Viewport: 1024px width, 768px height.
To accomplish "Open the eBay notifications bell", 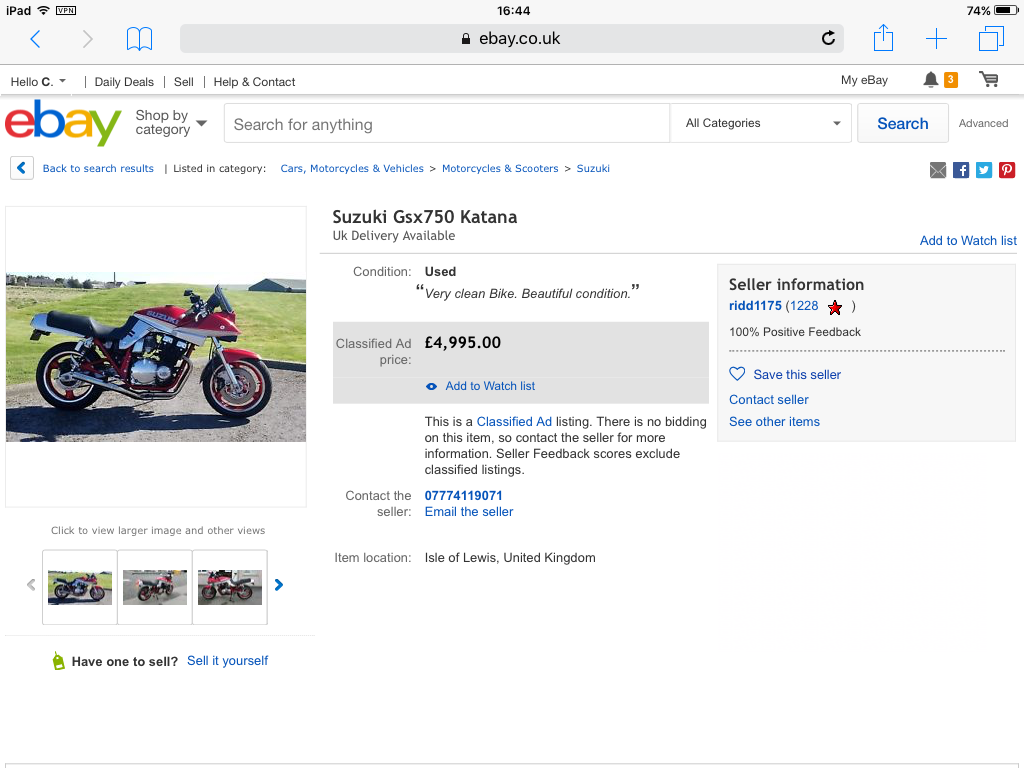I will click(x=931, y=80).
